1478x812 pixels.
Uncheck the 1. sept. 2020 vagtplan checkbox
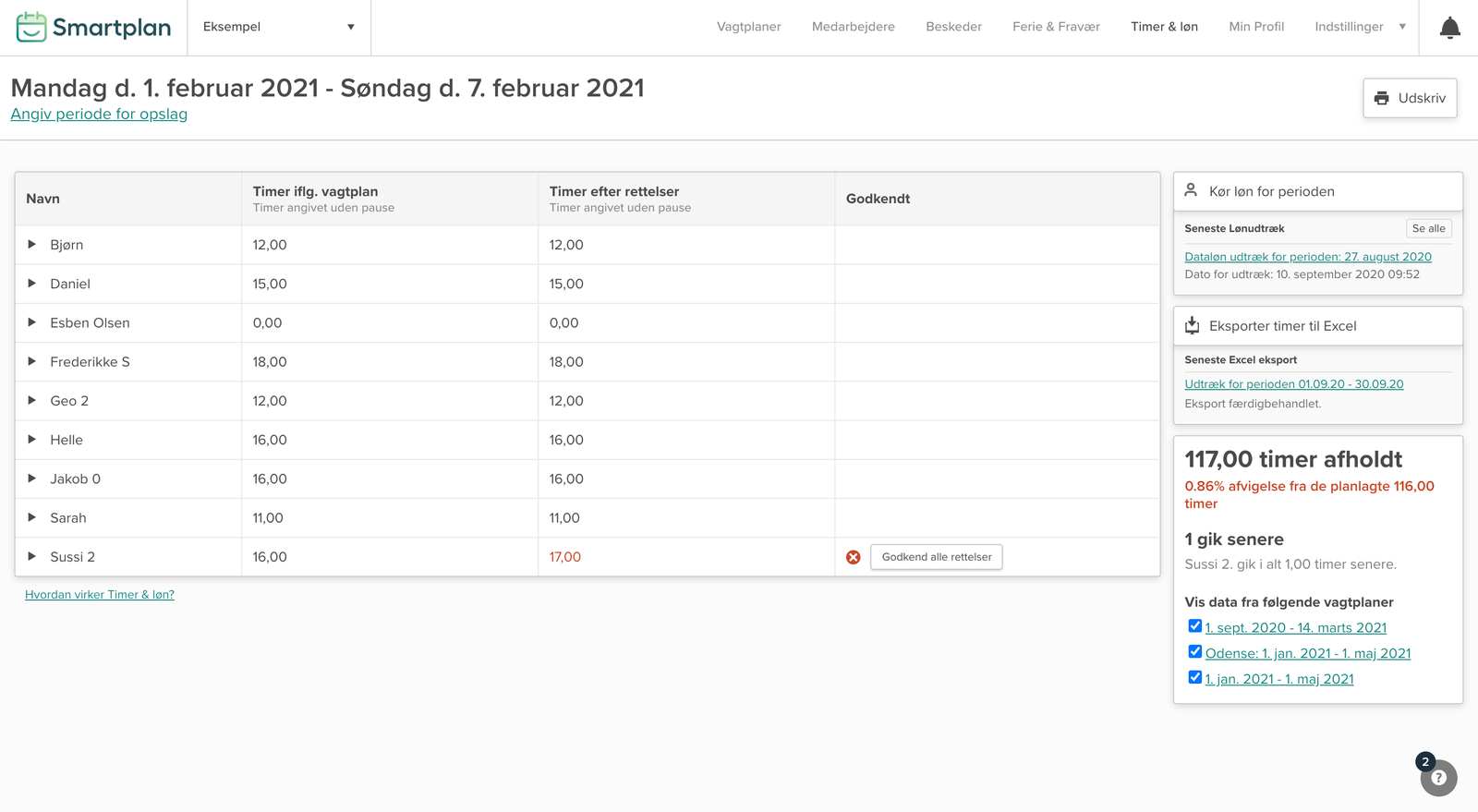(x=1194, y=626)
